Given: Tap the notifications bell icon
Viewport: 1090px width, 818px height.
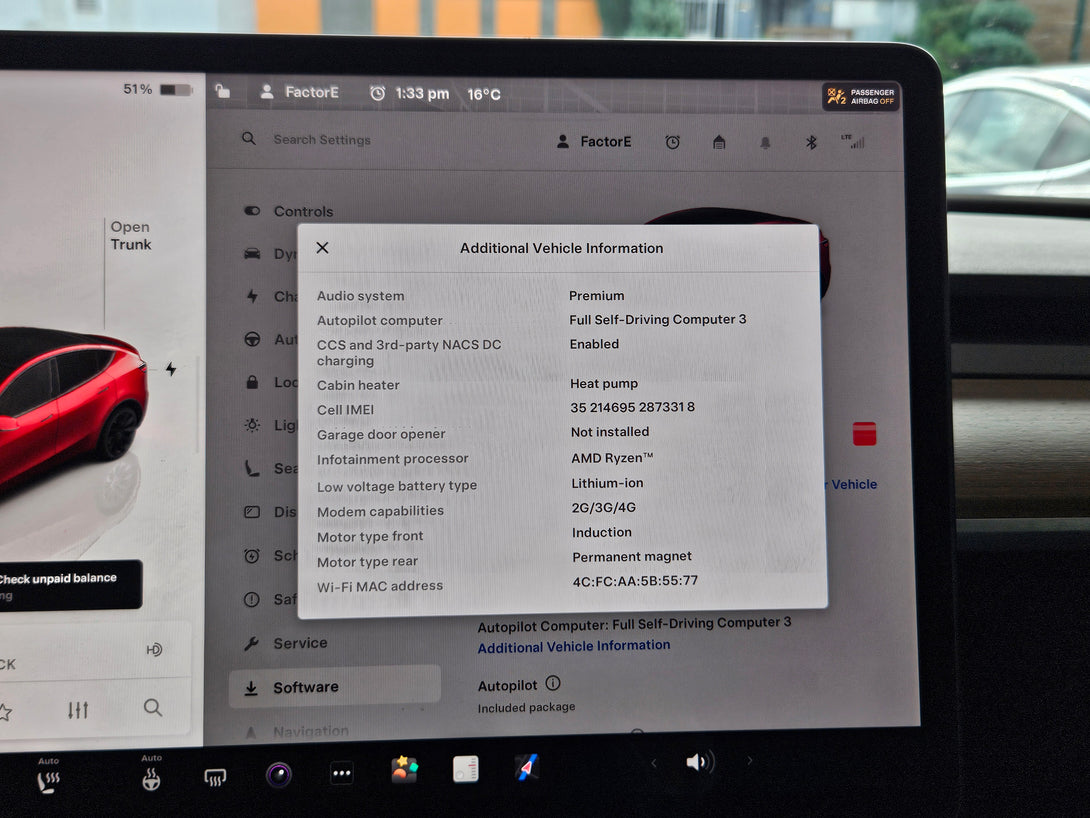Looking at the screenshot, I should [765, 143].
